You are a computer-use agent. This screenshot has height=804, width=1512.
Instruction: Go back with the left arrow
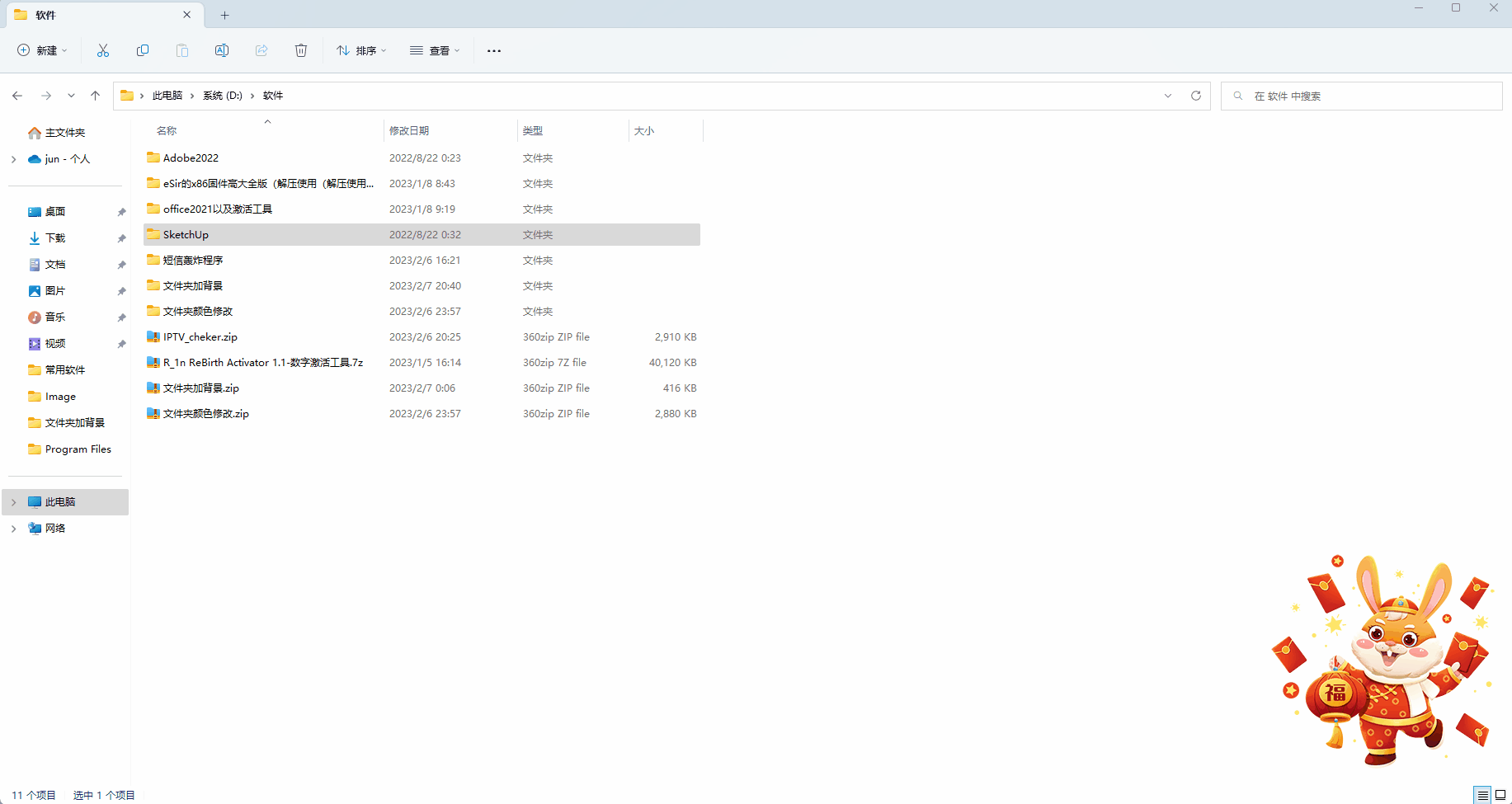click(x=17, y=96)
